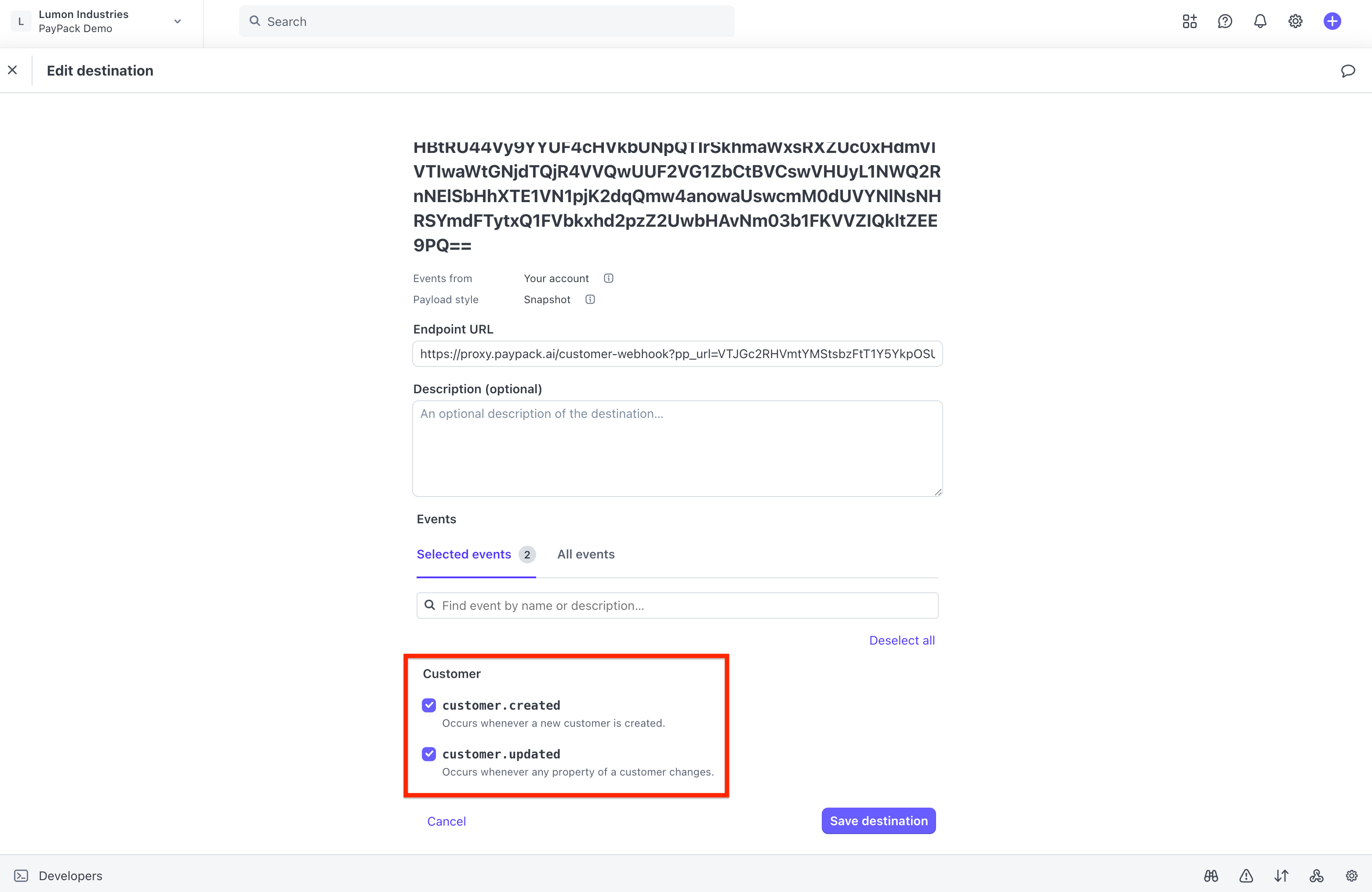Check notifications via the bell icon
The width and height of the screenshot is (1372, 892).
[1260, 21]
